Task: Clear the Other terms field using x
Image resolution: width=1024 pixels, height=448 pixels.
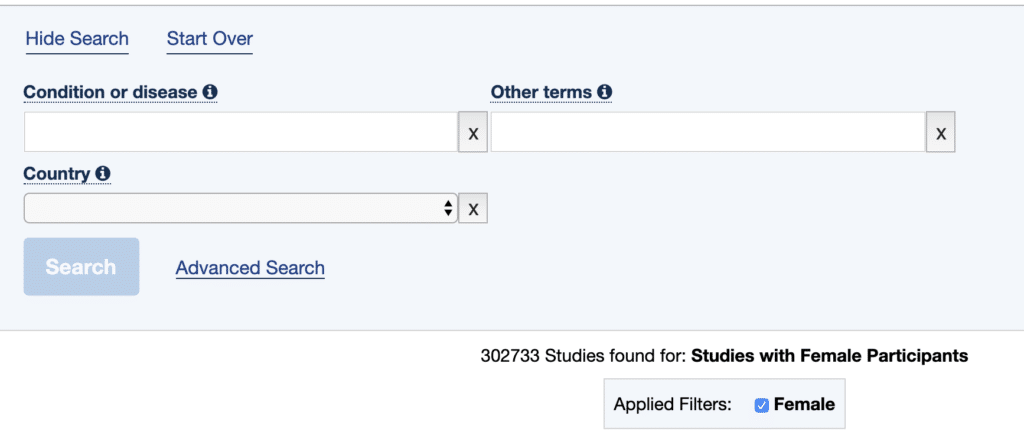Action: (x=940, y=133)
